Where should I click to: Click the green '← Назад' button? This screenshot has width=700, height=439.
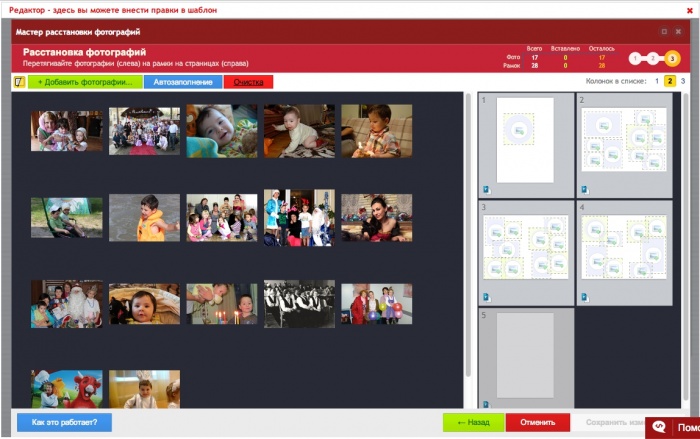[x=474, y=422]
